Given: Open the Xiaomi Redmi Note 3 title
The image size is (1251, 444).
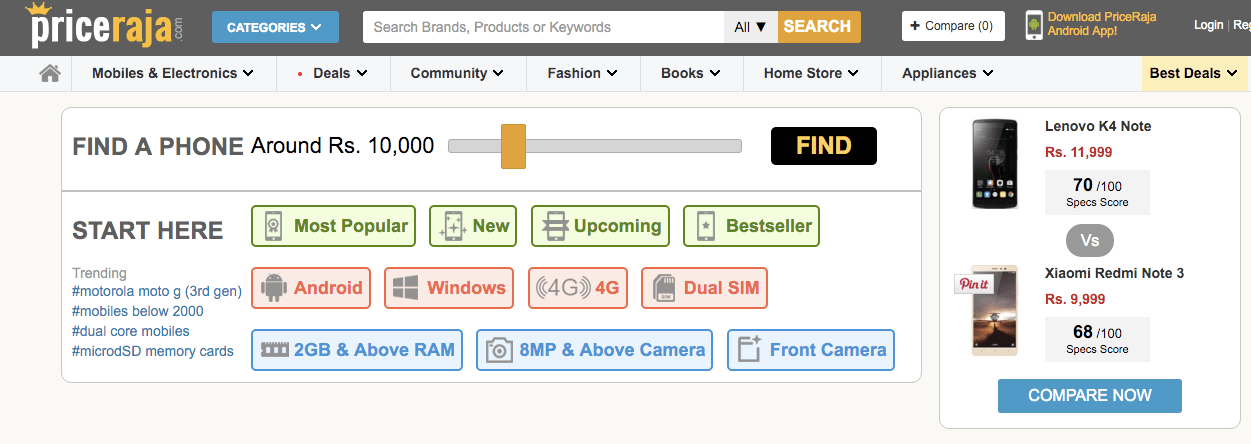Looking at the screenshot, I should [1115, 273].
